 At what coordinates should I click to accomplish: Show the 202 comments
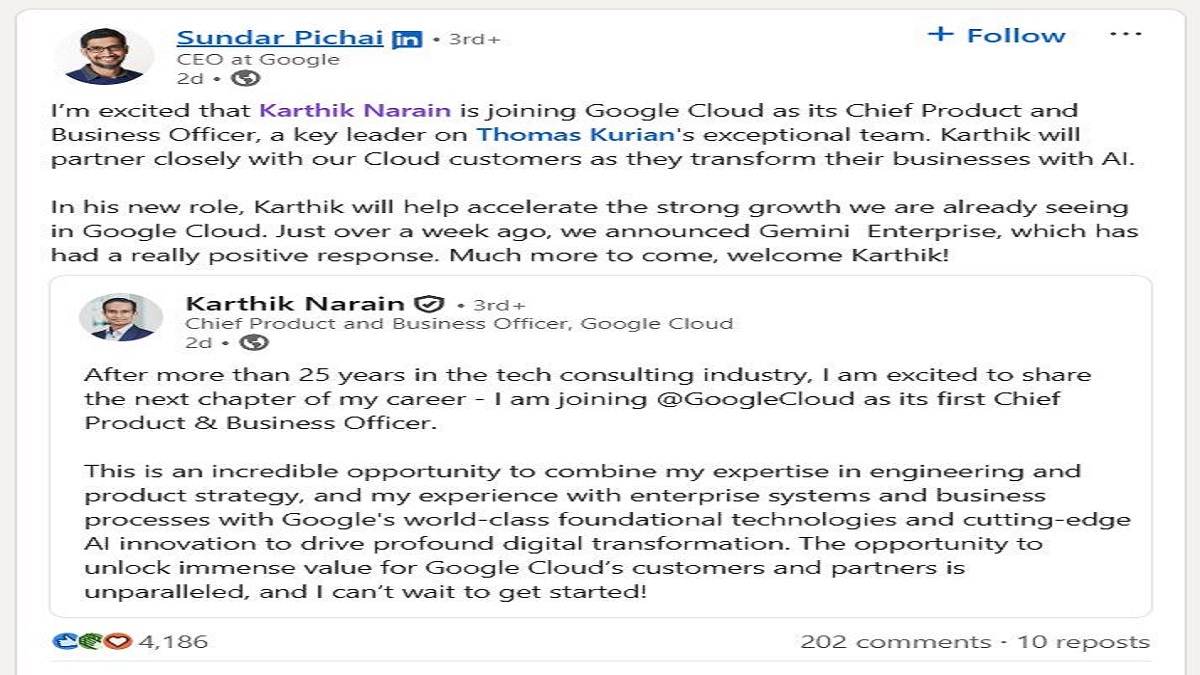895,642
